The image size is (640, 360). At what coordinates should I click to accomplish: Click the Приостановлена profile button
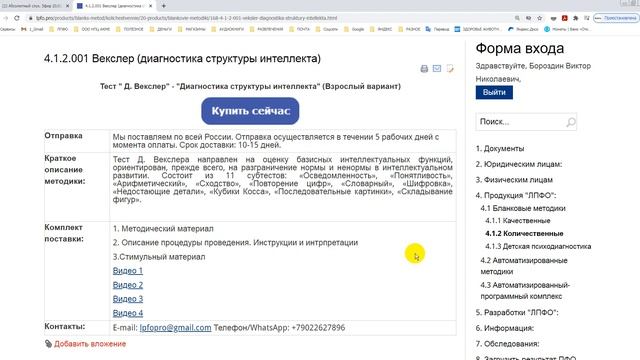616,18
